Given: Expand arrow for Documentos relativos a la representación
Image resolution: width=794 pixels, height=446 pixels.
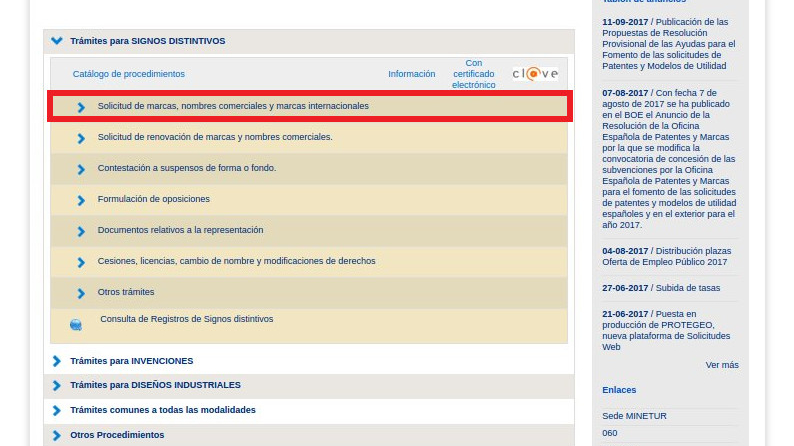Looking at the screenshot, I should click(x=81, y=231).
